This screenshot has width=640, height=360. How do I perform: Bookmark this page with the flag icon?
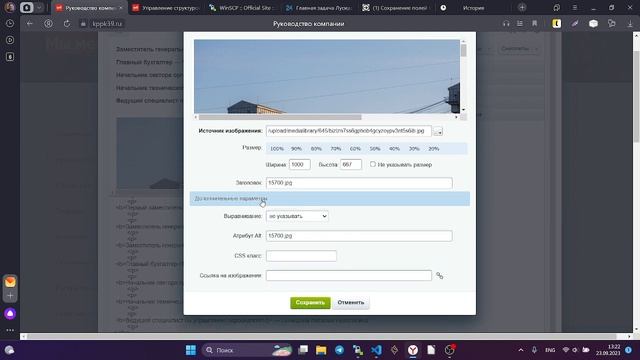[534, 24]
